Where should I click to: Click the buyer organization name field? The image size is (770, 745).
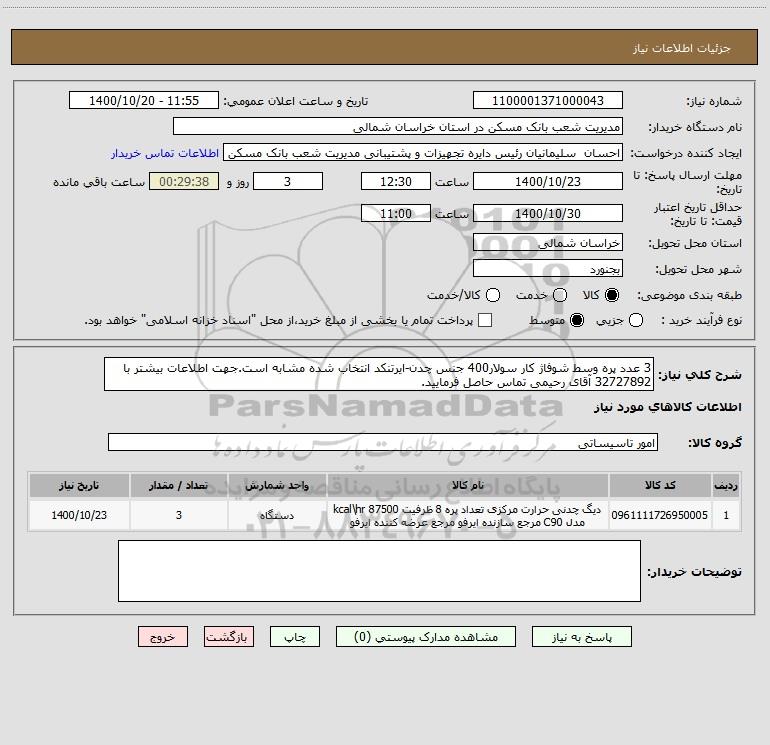point(398,126)
